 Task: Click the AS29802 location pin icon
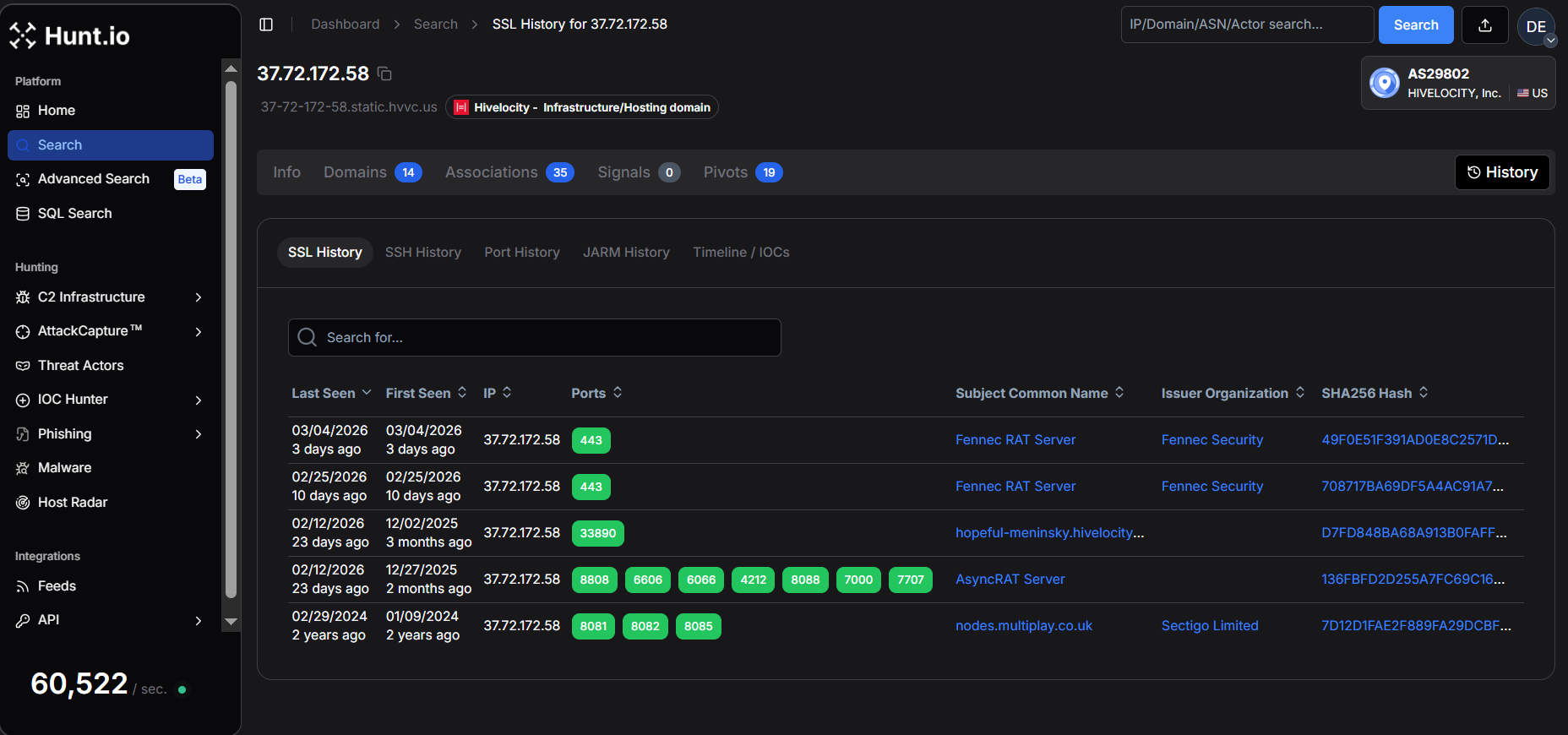[1384, 83]
